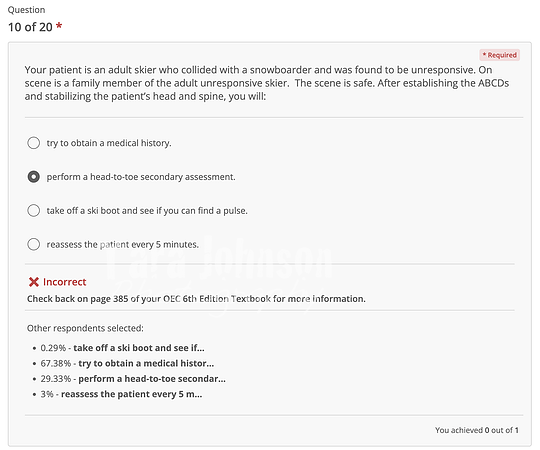Choose 'take off a ski boot' radio option
Viewport: 540px width, 450px height.
coord(33,210)
